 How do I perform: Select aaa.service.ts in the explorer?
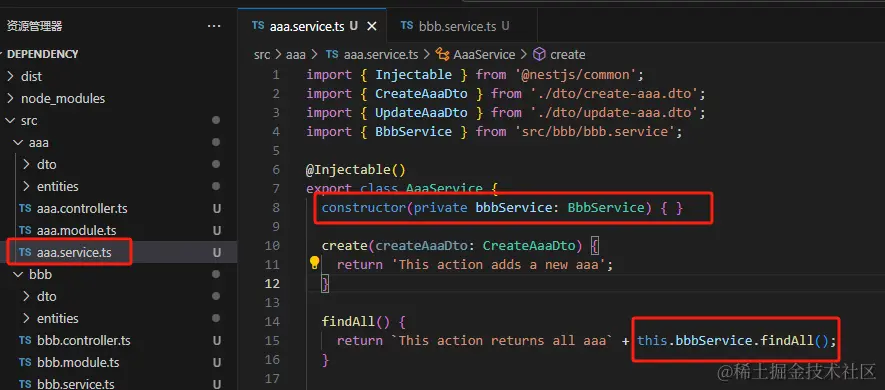[119, 252]
